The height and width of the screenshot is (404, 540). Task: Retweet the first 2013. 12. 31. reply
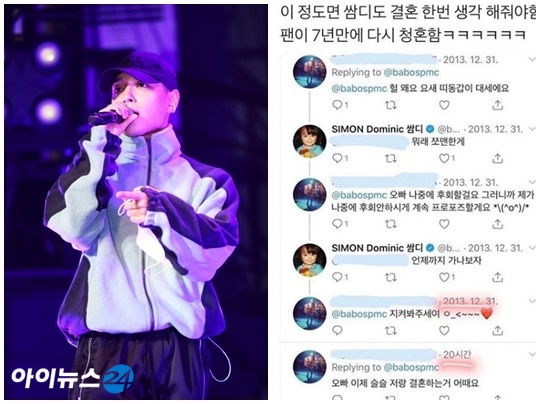click(x=390, y=105)
